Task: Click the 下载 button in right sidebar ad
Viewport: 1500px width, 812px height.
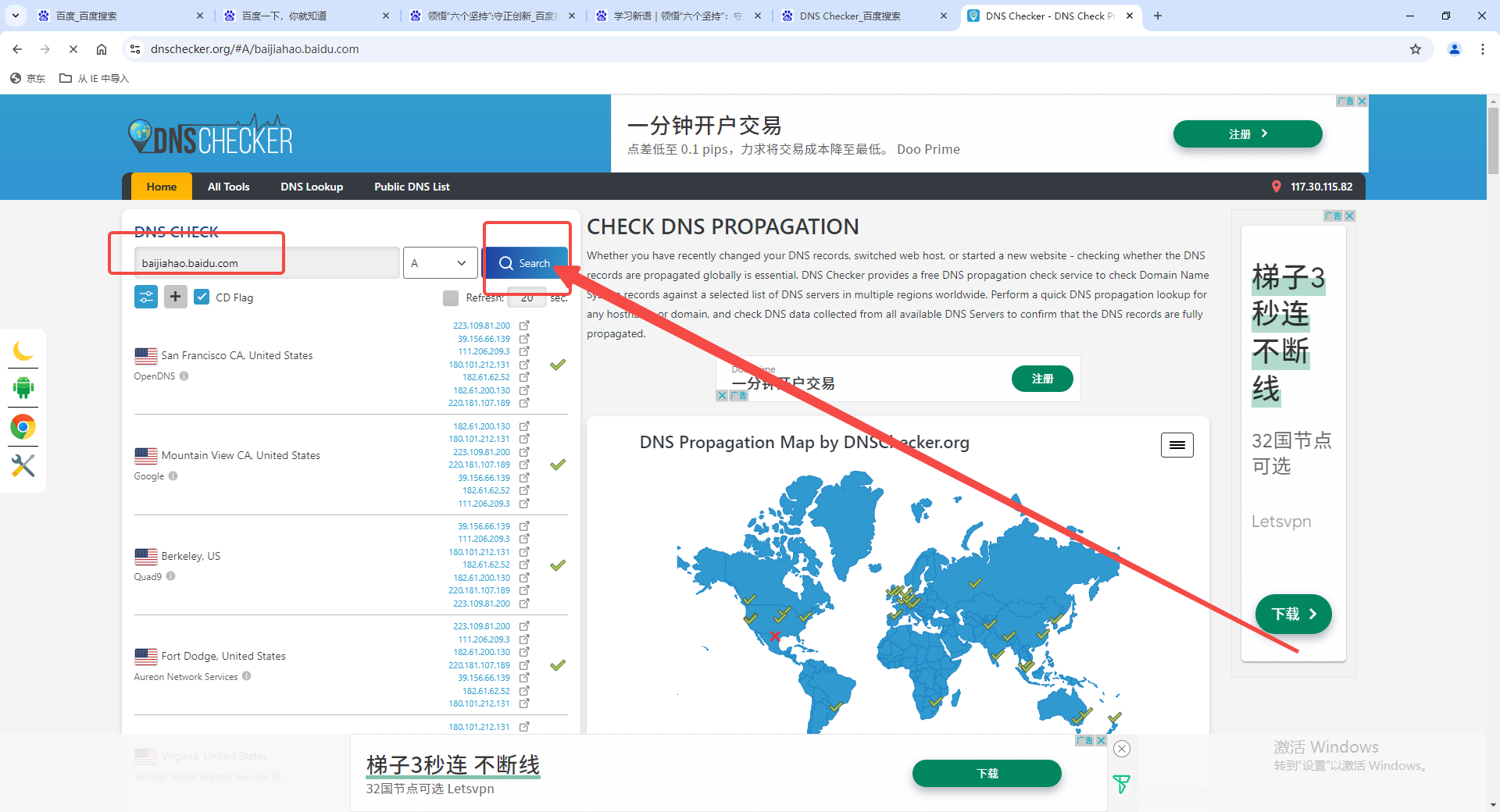Action: 1294,614
